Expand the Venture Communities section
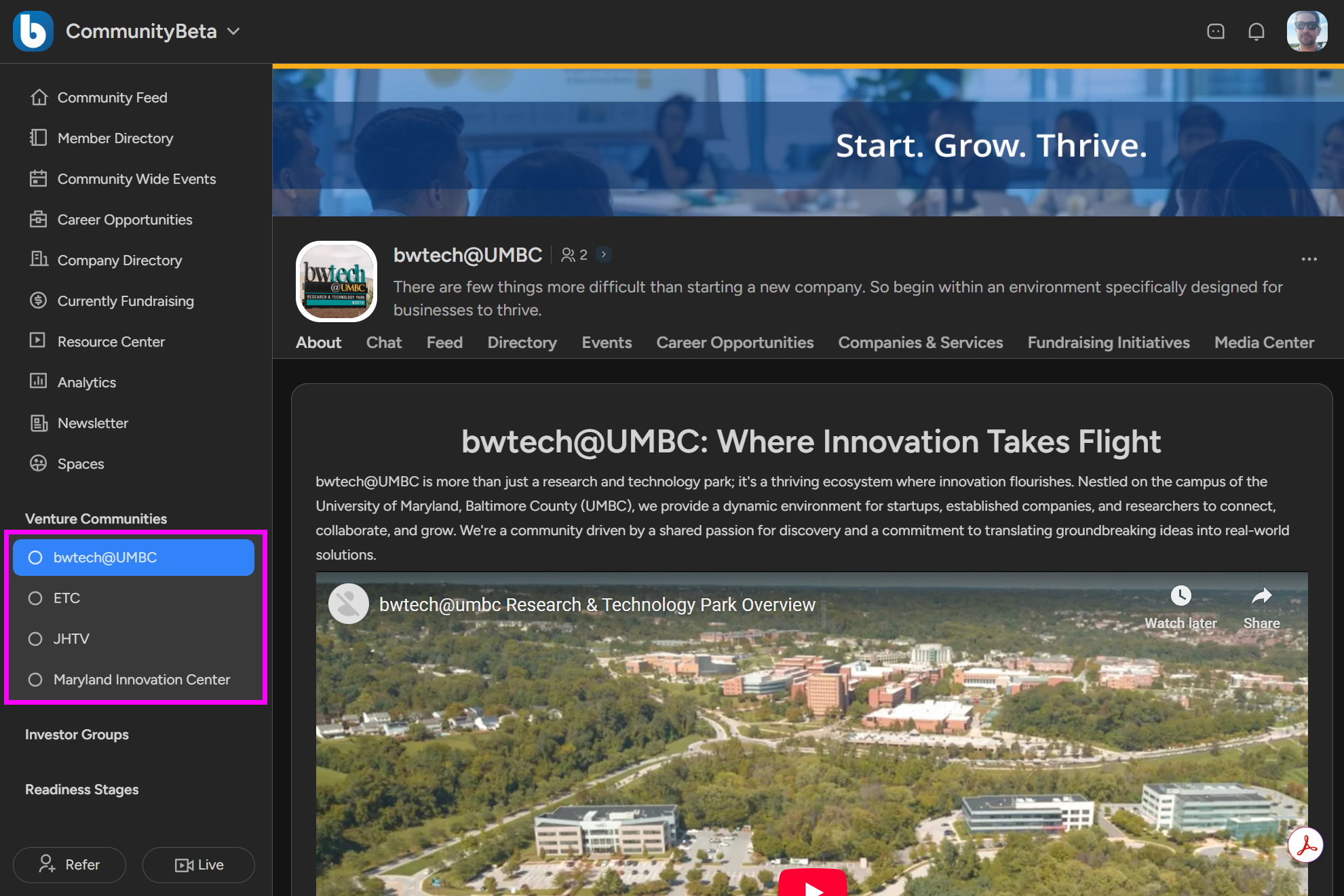The image size is (1344, 896). [96, 519]
